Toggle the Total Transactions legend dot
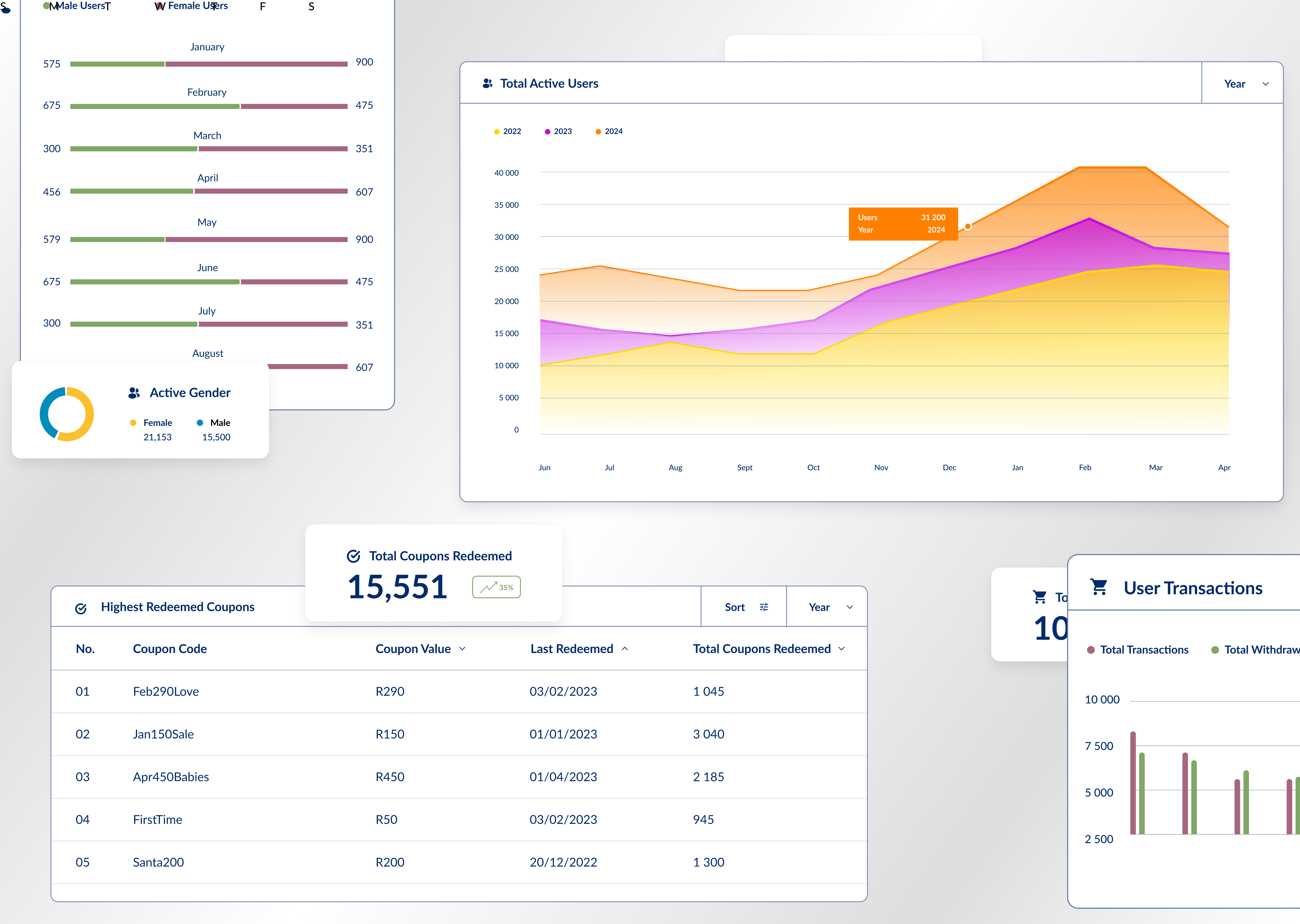 point(1091,650)
